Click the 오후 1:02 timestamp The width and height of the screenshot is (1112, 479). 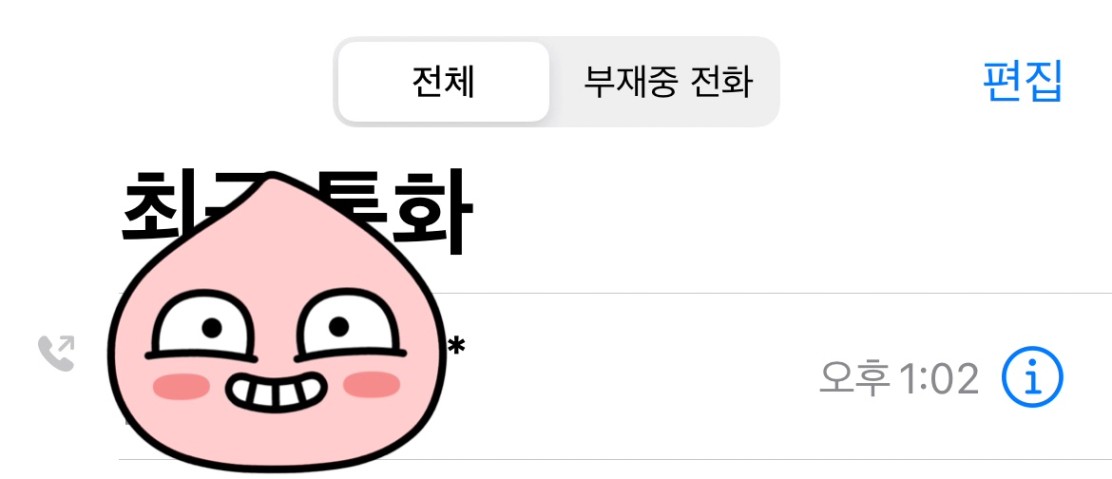click(x=899, y=378)
